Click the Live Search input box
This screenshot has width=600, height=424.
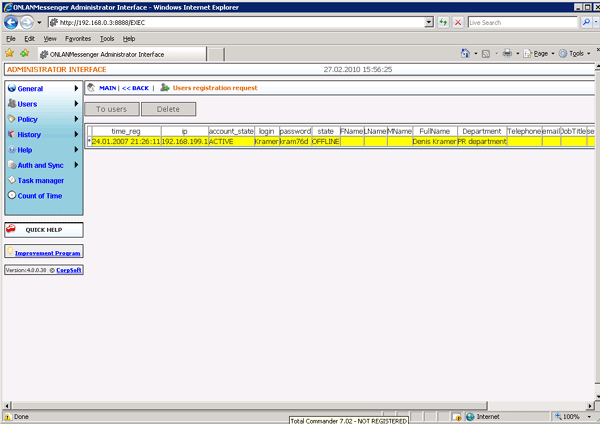523,23
